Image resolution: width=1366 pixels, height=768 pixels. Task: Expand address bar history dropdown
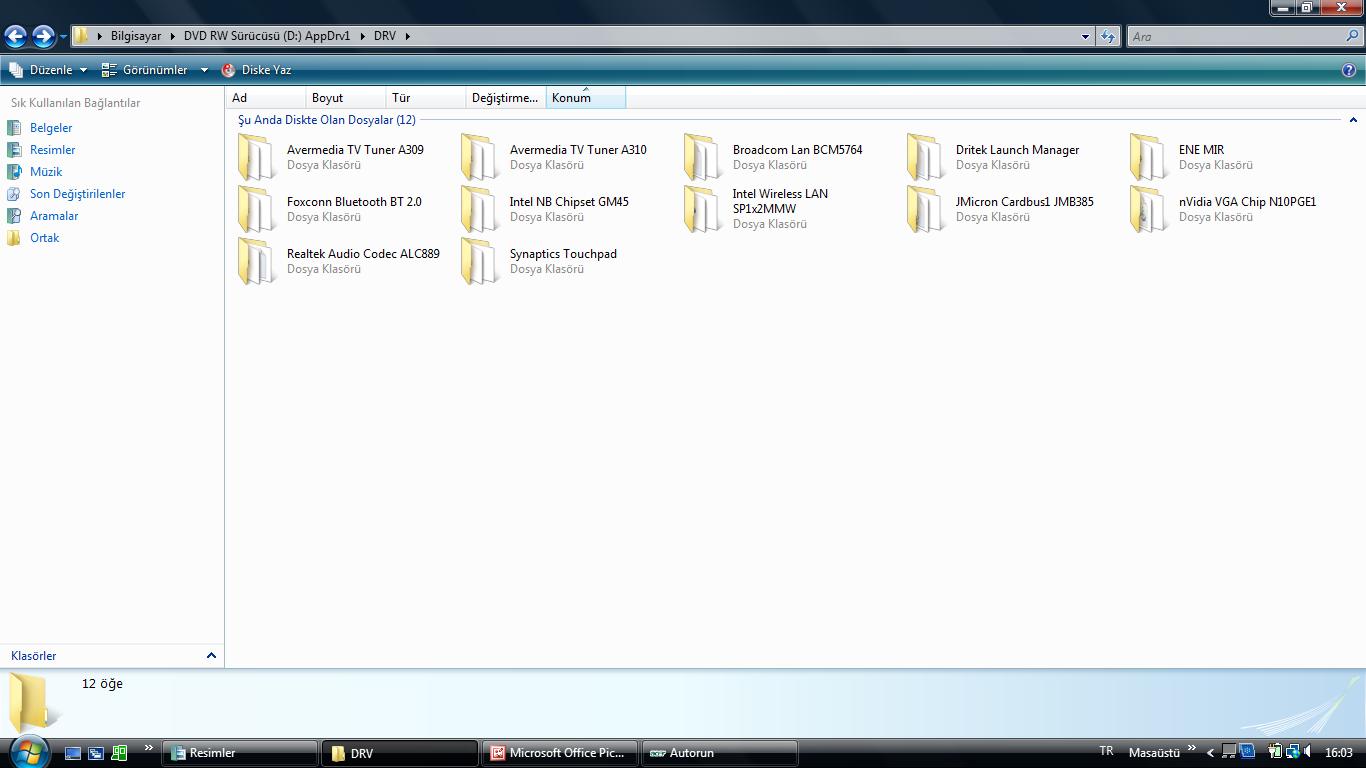pyautogui.click(x=1085, y=36)
